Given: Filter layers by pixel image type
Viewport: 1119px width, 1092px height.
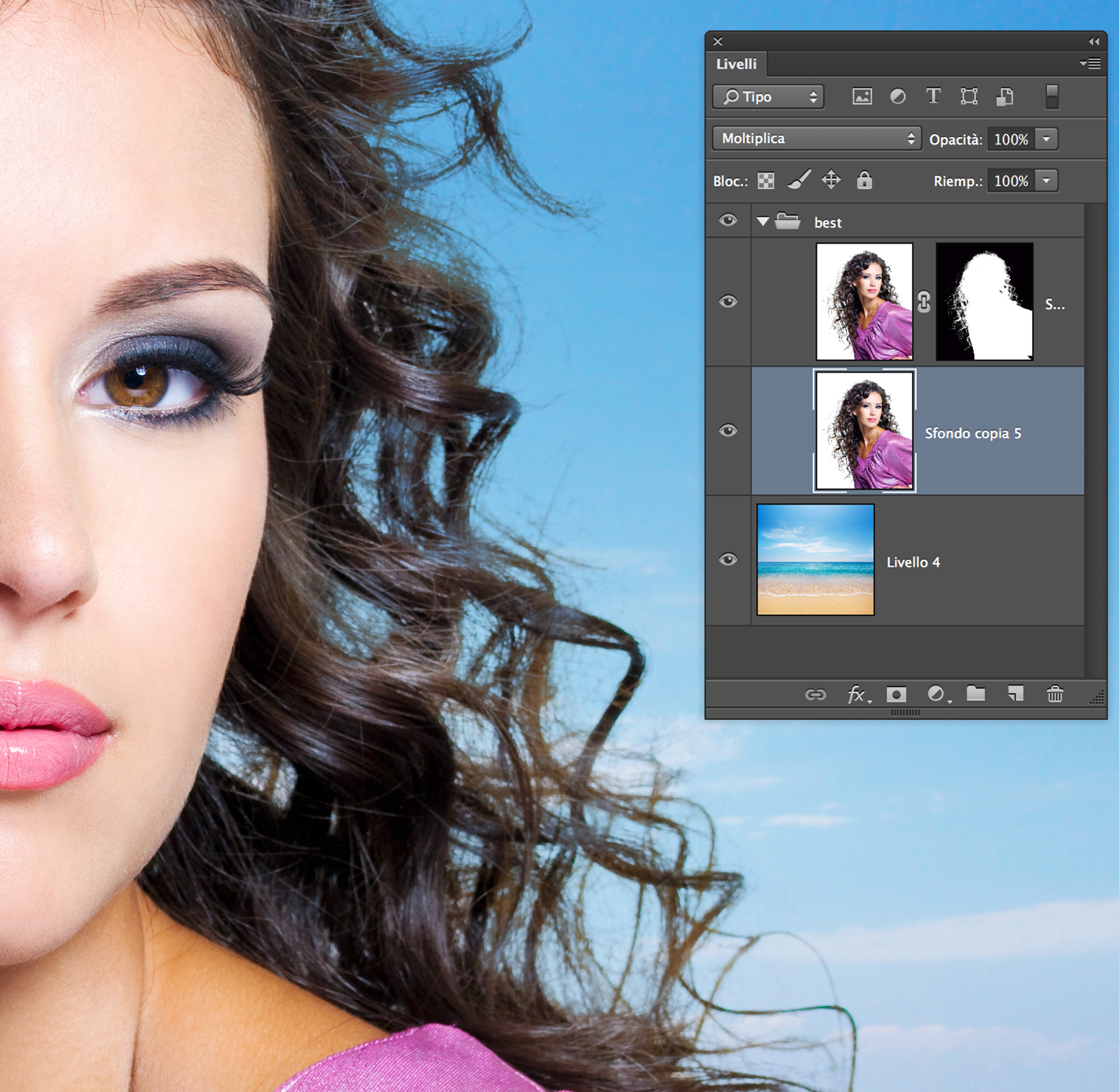Looking at the screenshot, I should tap(862, 96).
